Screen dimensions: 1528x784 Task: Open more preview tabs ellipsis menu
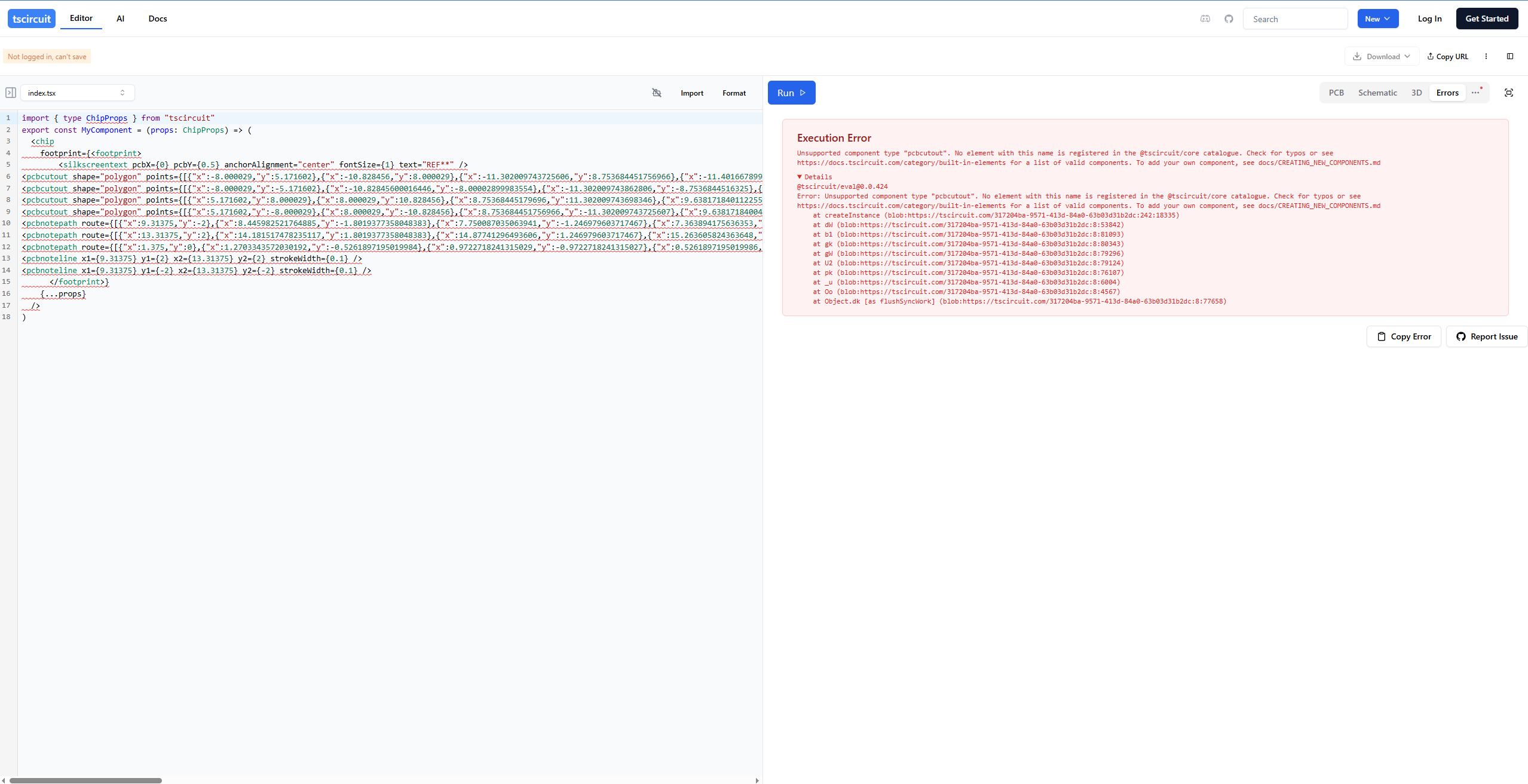tap(1475, 93)
